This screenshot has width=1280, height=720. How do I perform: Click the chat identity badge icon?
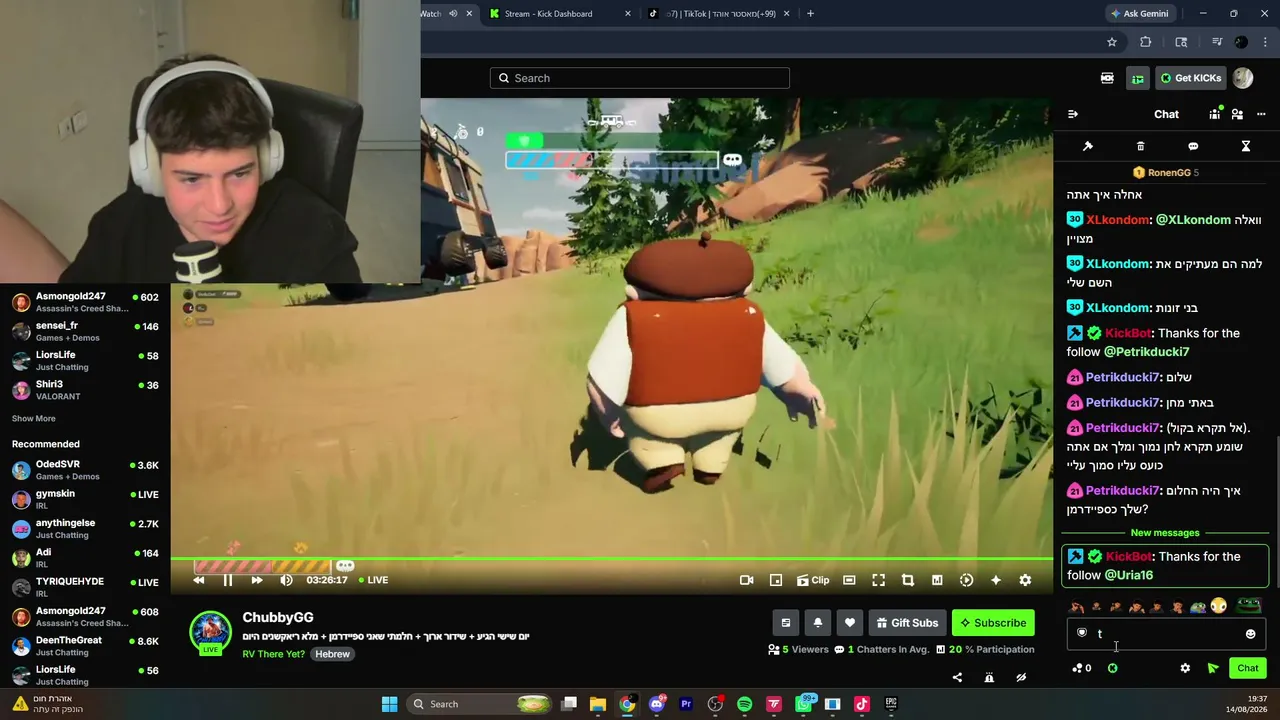click(1081, 633)
